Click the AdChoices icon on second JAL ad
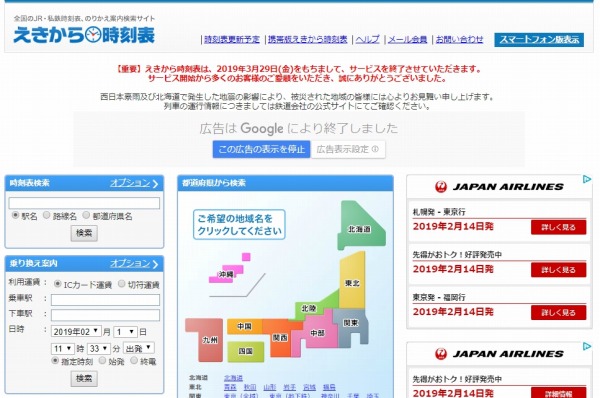 click(x=587, y=346)
